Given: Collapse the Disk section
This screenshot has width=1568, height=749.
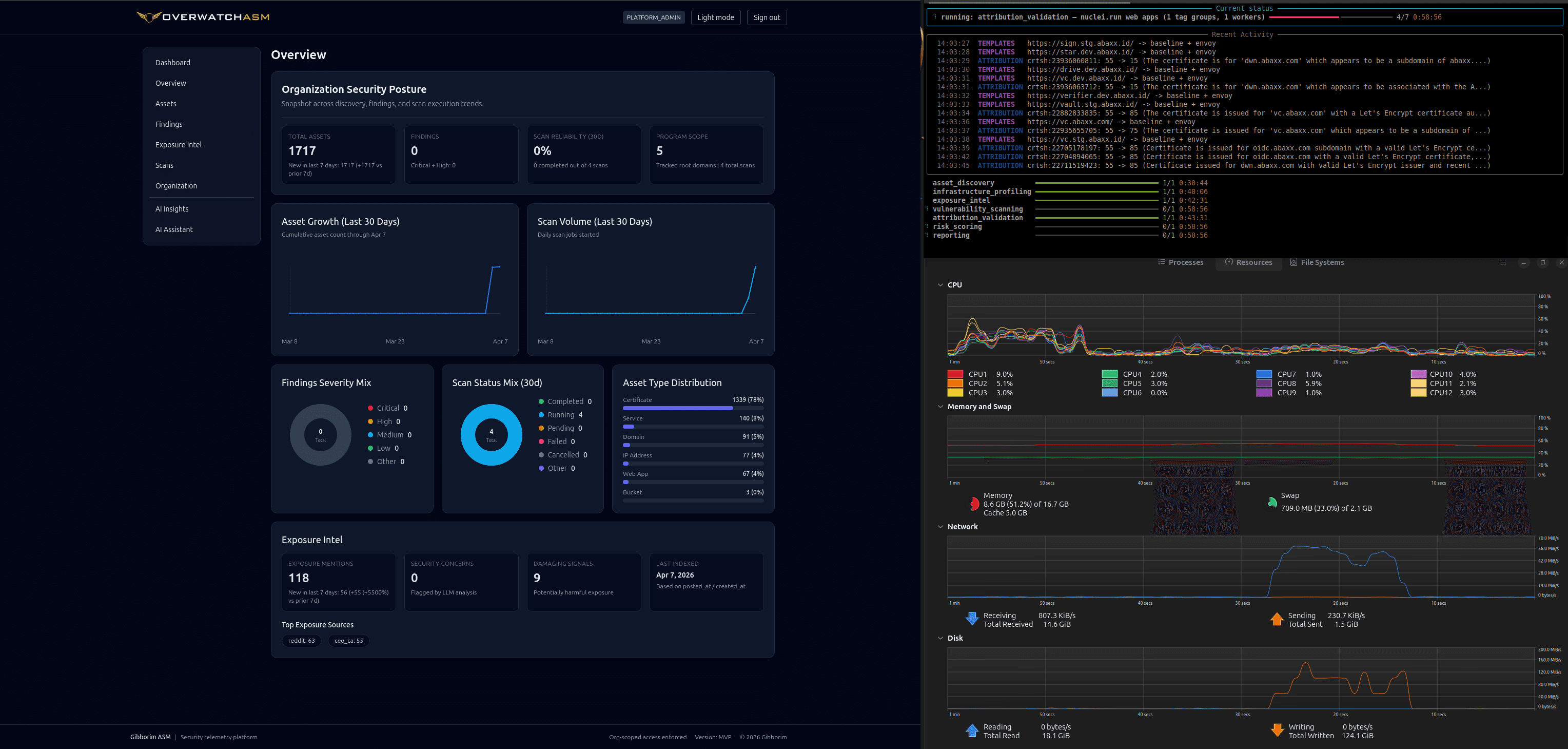Looking at the screenshot, I should click(940, 638).
